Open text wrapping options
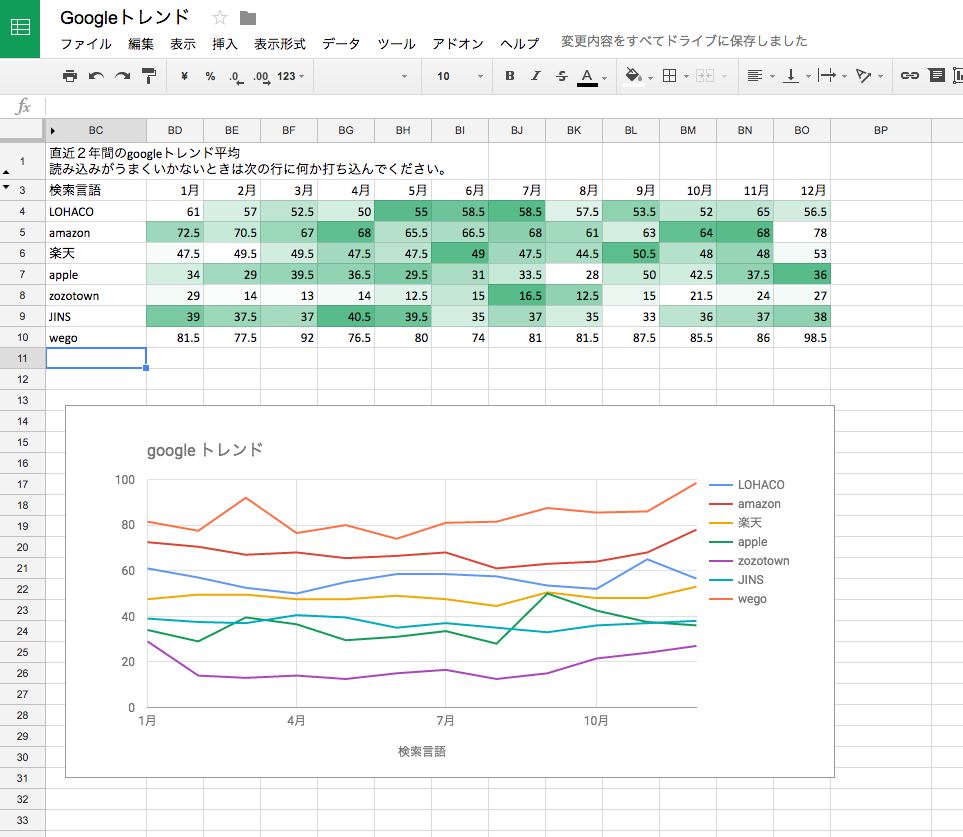 (x=827, y=76)
